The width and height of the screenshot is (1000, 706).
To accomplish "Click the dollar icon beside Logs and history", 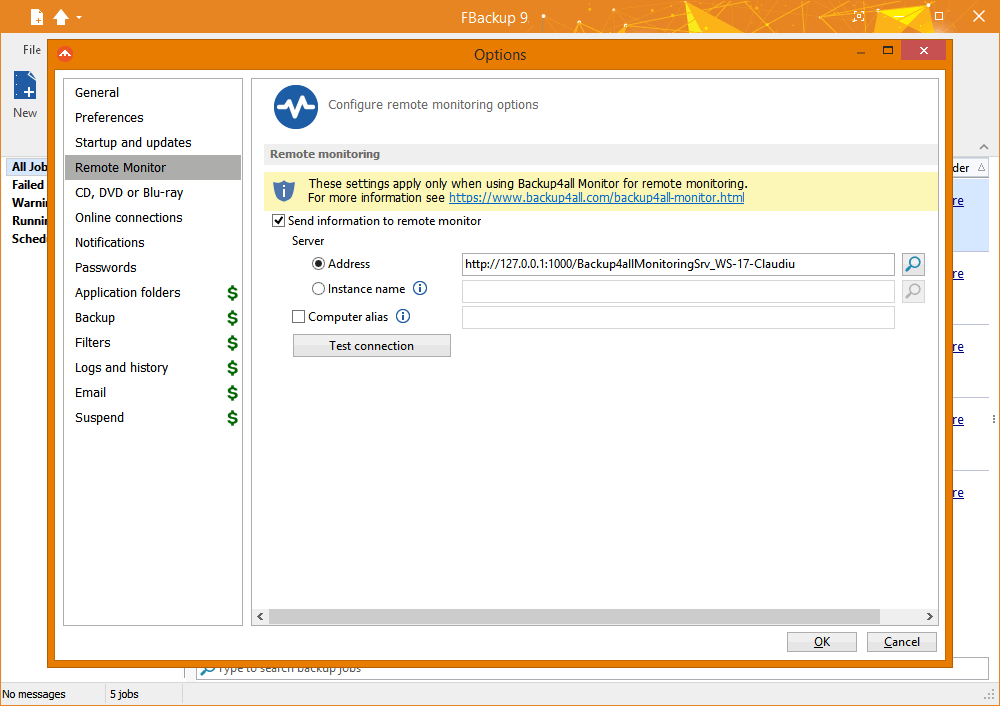I will (233, 367).
